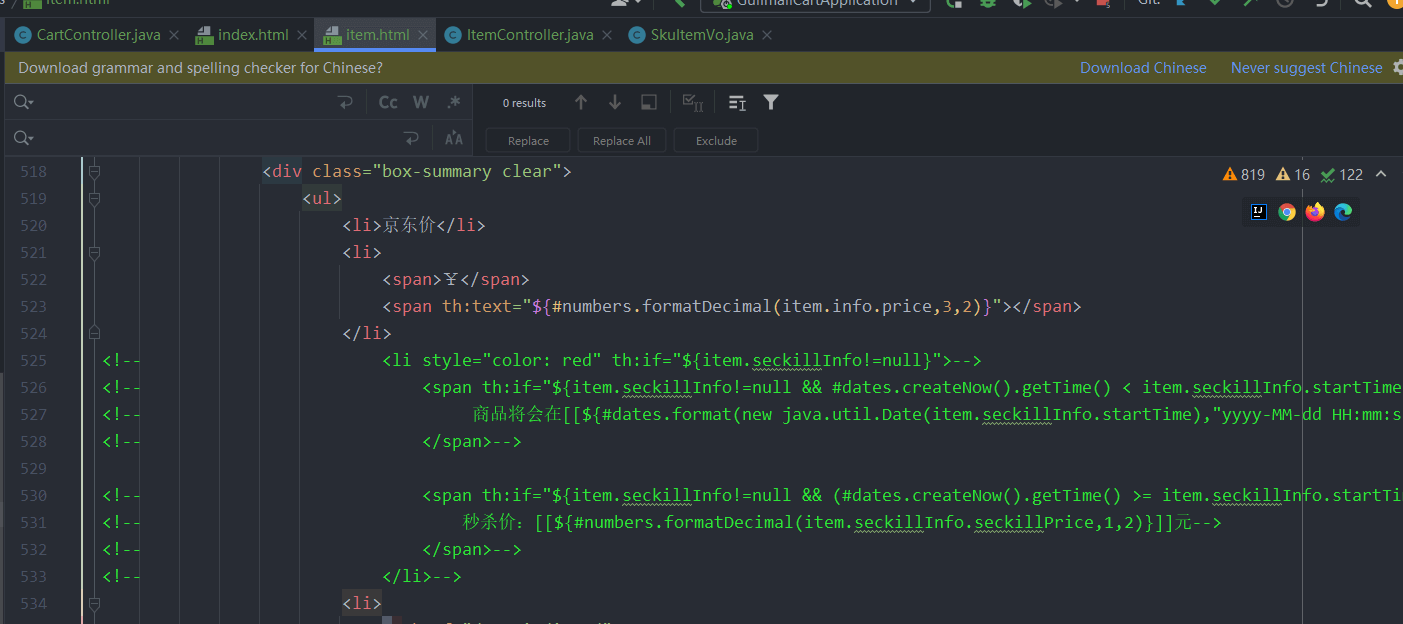This screenshot has width=1403, height=624.
Task: Toggle search in selection only
Action: (737, 102)
